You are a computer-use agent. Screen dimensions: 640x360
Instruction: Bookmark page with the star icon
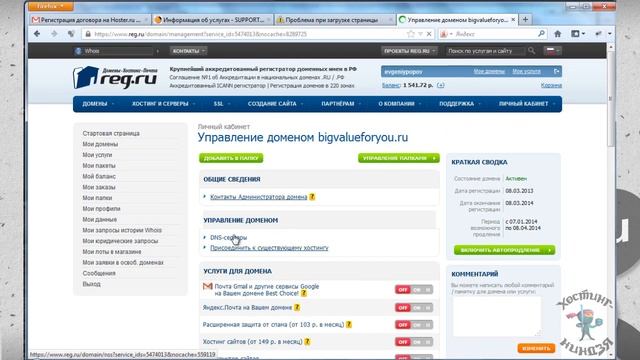click(x=411, y=34)
